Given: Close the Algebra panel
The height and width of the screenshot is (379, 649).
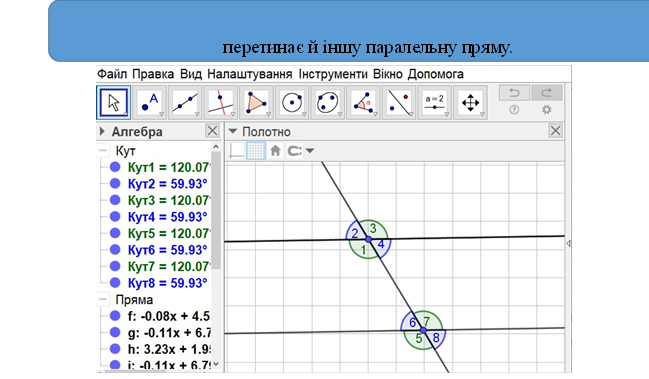Looking at the screenshot, I should (212, 131).
